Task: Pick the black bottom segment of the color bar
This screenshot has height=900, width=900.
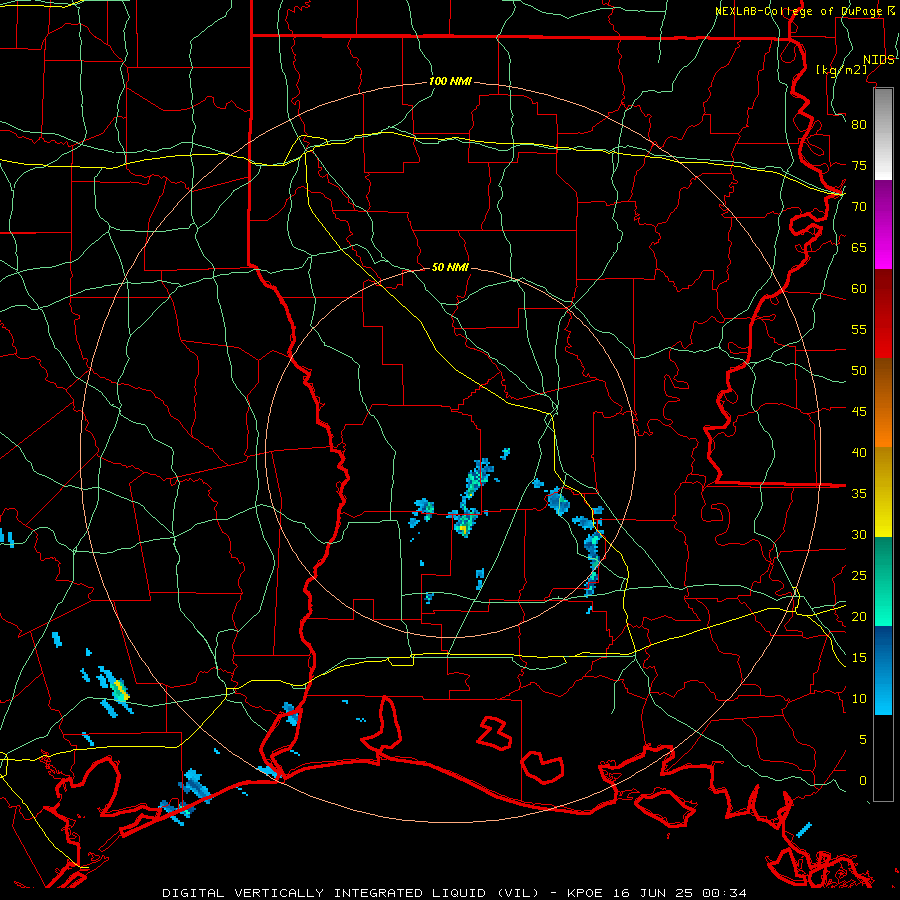Action: [x=883, y=758]
